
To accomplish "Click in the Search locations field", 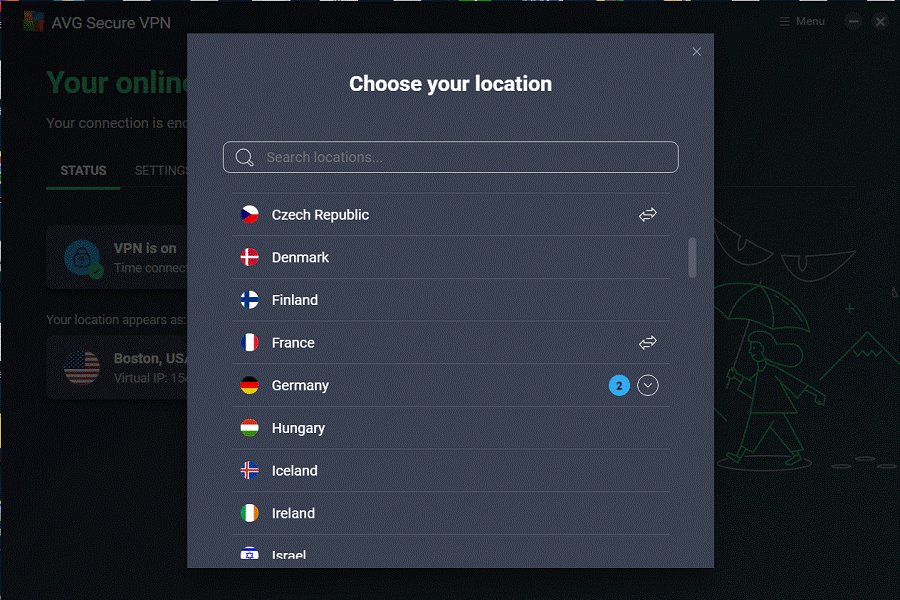I will [x=451, y=157].
